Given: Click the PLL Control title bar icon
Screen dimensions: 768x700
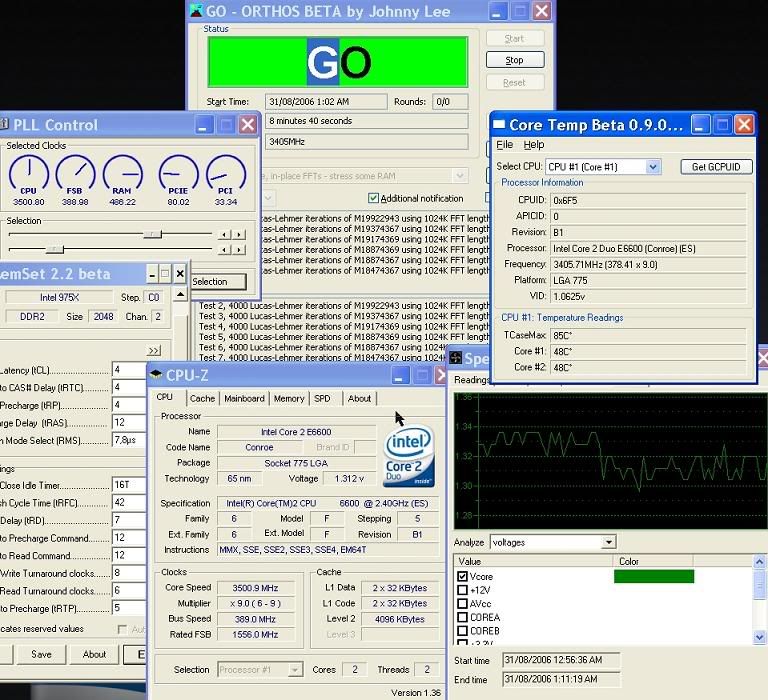Looking at the screenshot, I should pyautogui.click(x=4, y=124).
